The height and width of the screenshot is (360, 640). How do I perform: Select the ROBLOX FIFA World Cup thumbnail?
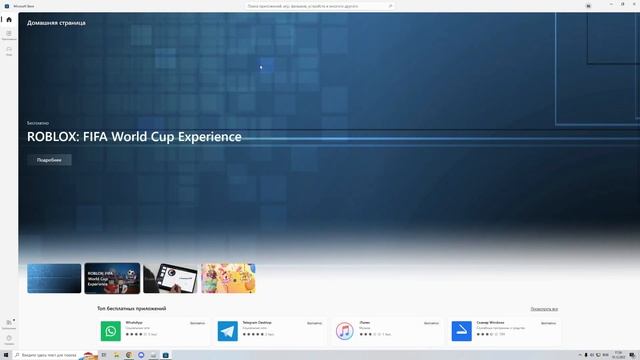point(112,278)
